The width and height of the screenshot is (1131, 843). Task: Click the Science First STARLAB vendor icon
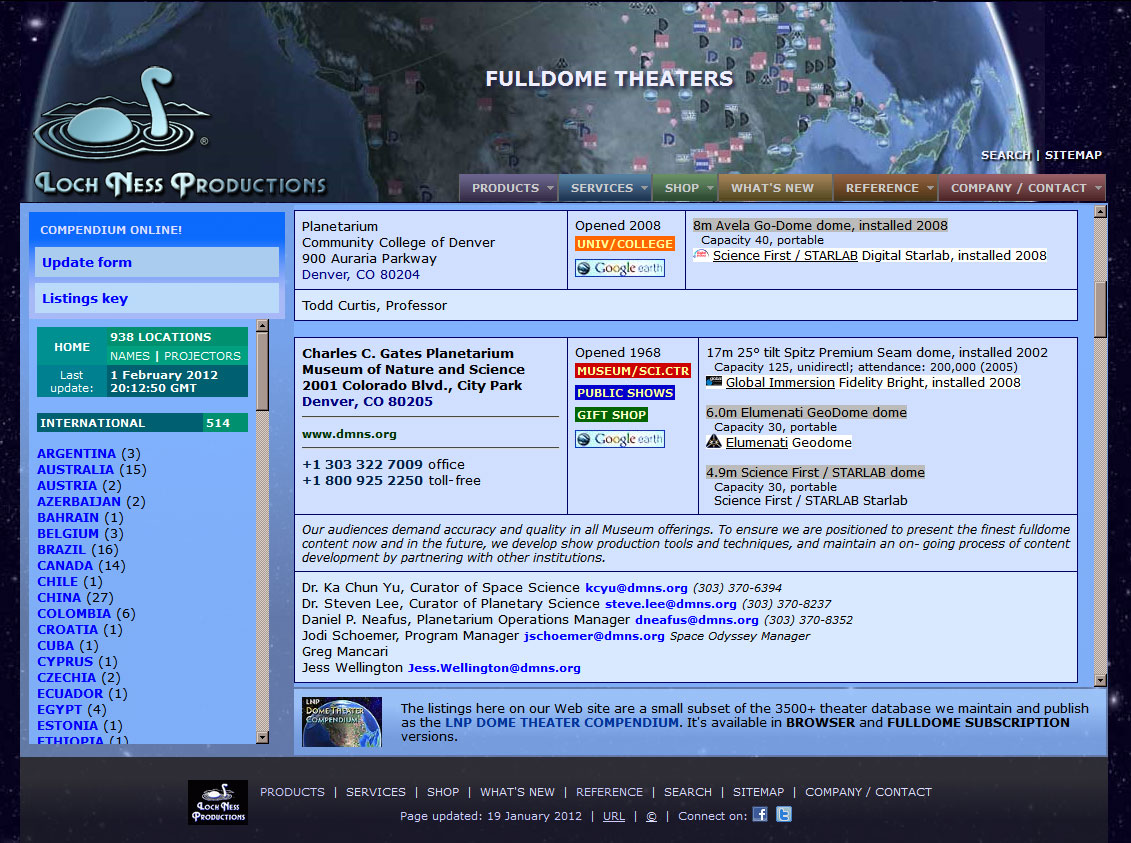tap(700, 255)
